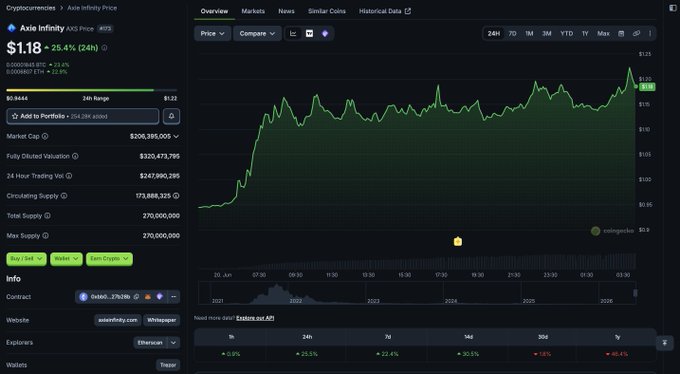Click info icon next to Circulating Supply label

pos(64,196)
